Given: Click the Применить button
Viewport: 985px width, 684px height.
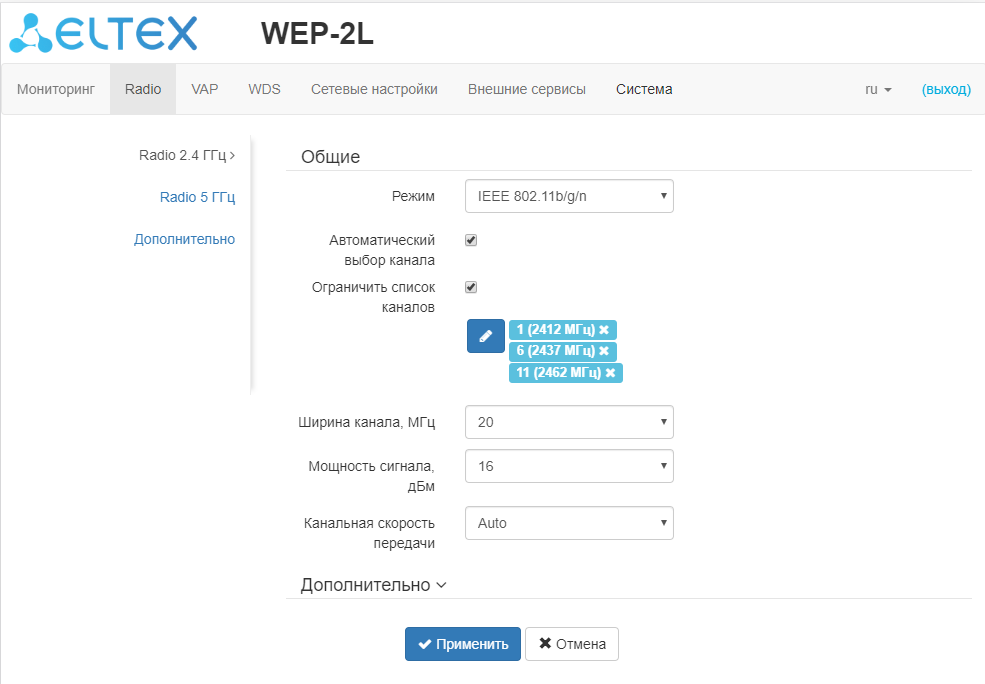Looking at the screenshot, I should pos(463,644).
